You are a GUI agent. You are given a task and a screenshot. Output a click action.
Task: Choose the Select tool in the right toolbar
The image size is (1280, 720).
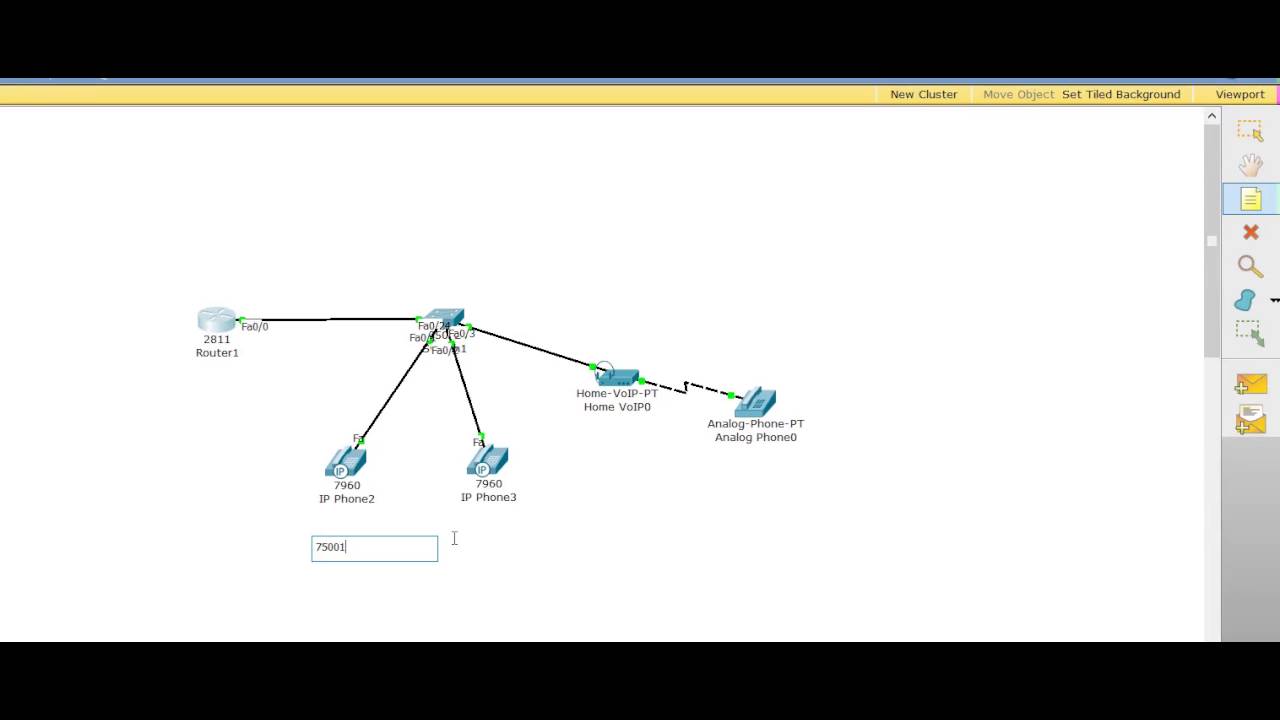tap(1250, 131)
